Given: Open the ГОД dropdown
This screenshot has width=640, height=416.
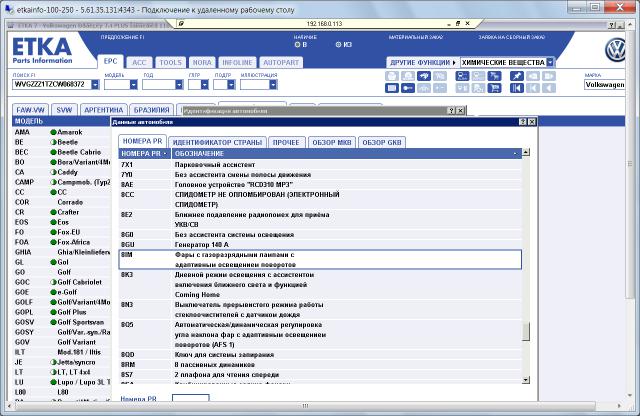Looking at the screenshot, I should 179,85.
